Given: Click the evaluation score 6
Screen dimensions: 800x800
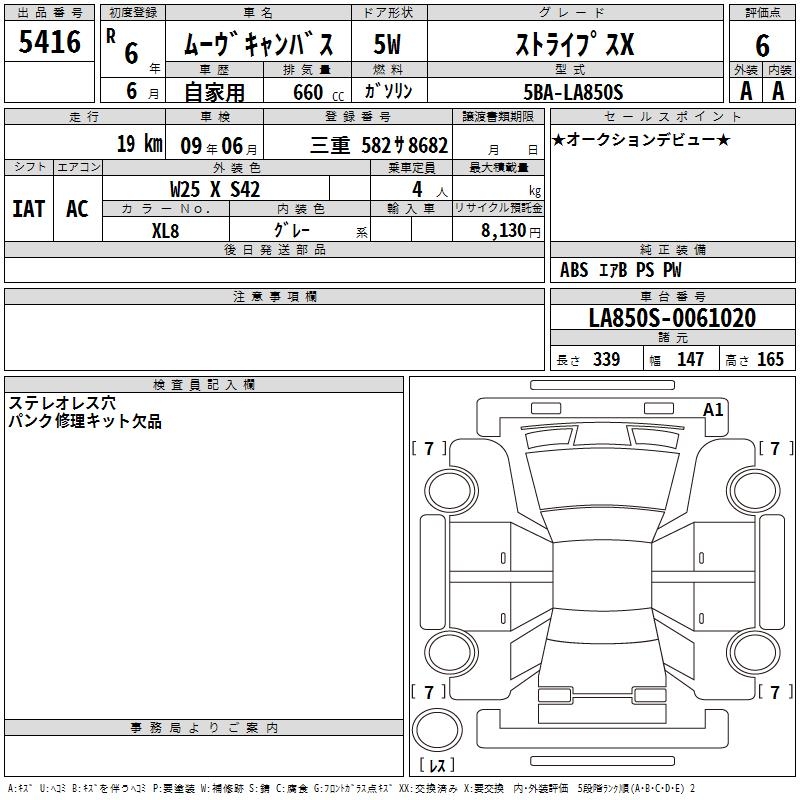Looking at the screenshot, I should click(x=762, y=45).
